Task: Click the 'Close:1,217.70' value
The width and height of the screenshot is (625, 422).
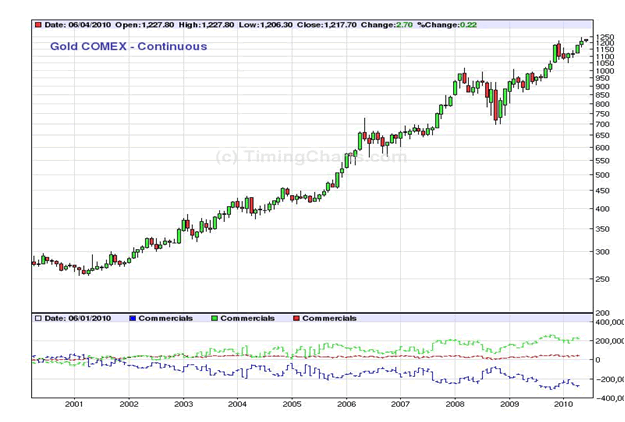Action: point(327,25)
